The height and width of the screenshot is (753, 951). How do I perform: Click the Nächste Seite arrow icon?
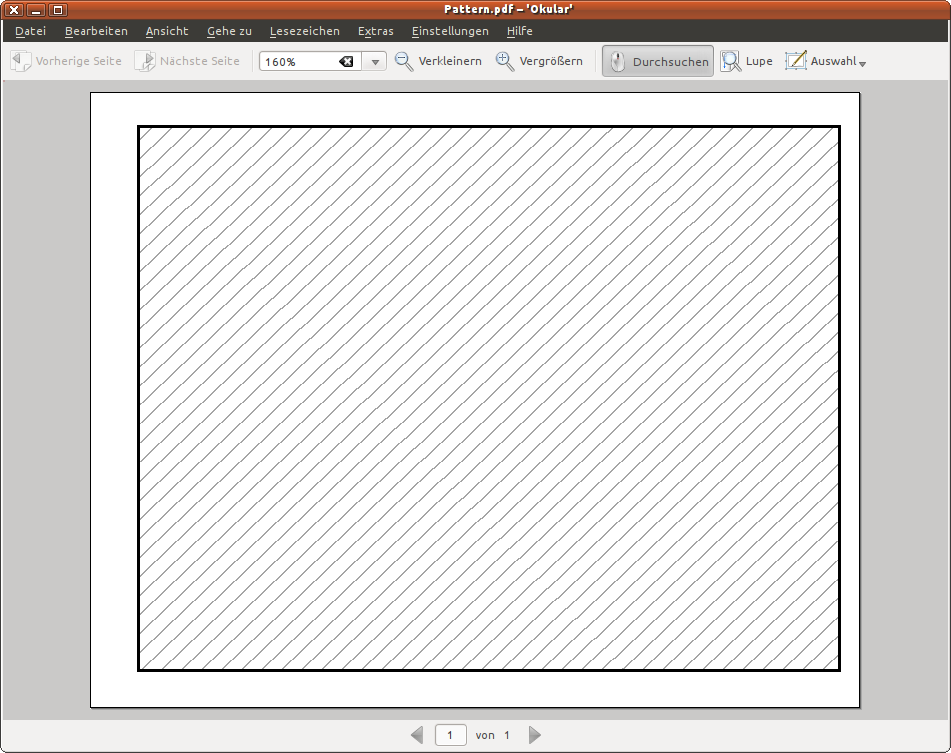(145, 61)
